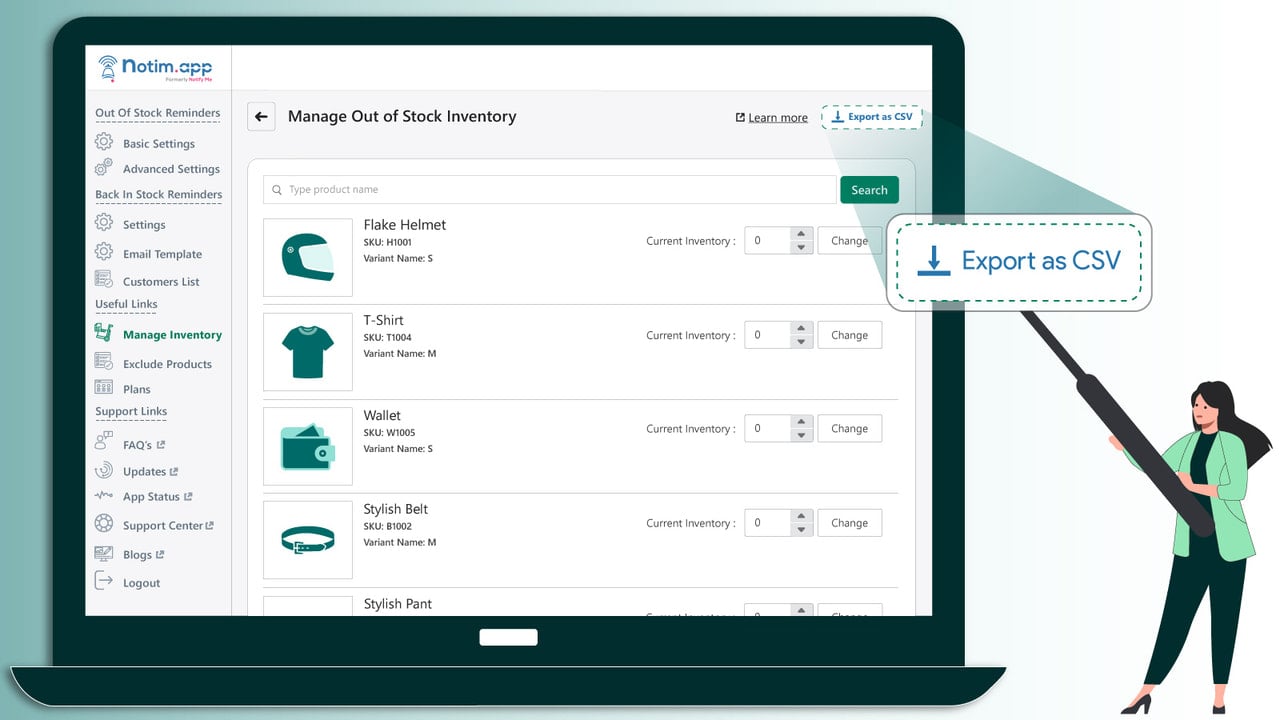The height and width of the screenshot is (720, 1280).
Task: Increase Flake Helmet inventory with up arrow
Action: (801, 234)
